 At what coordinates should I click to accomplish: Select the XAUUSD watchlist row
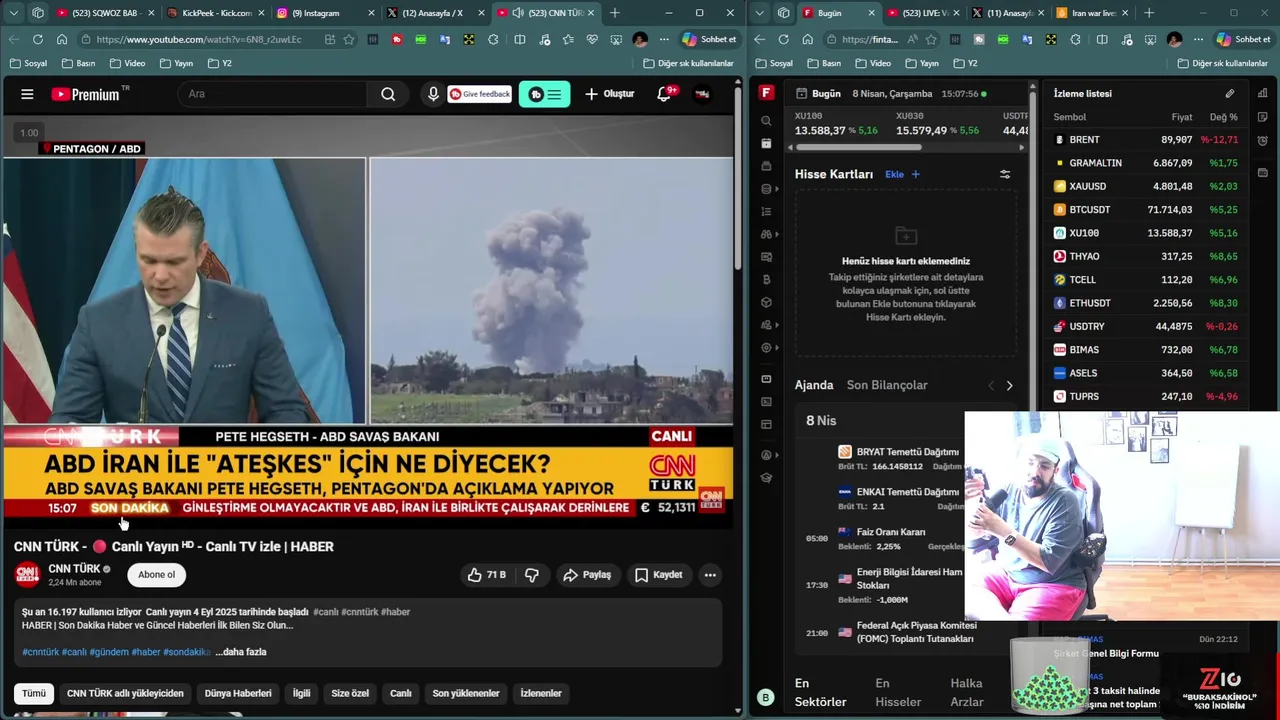tap(1145, 186)
